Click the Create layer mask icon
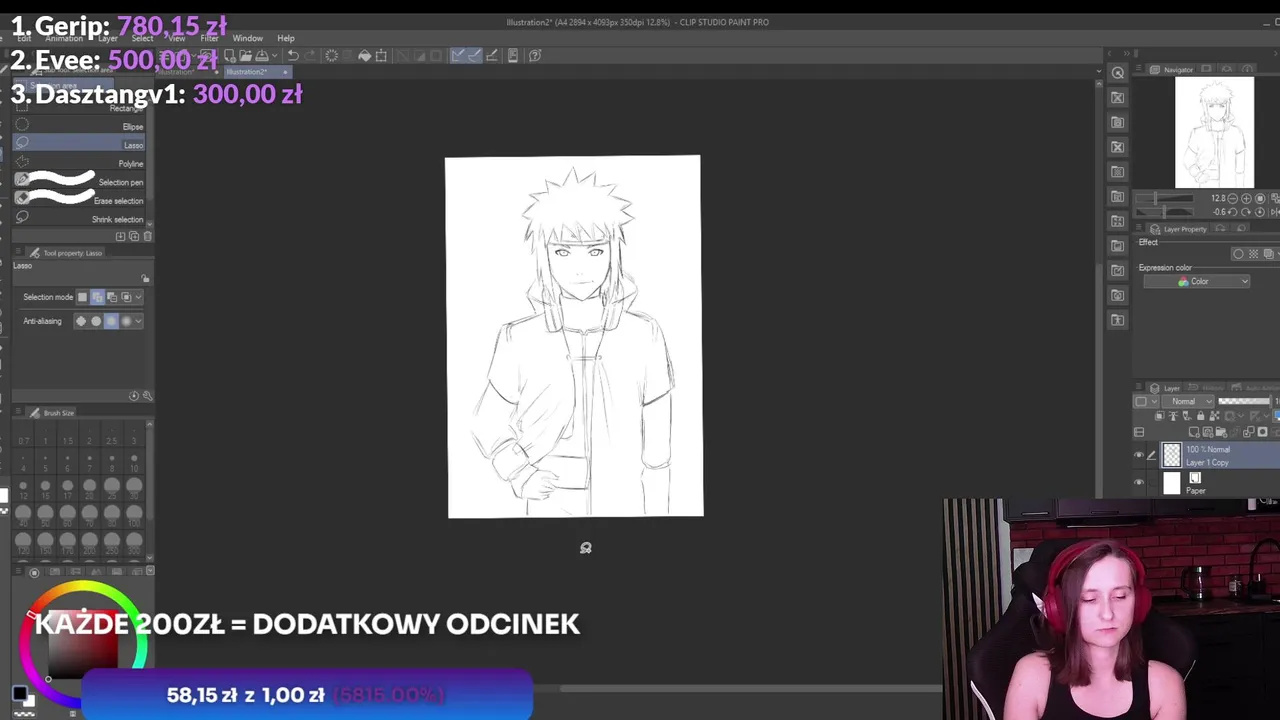 click(1262, 432)
